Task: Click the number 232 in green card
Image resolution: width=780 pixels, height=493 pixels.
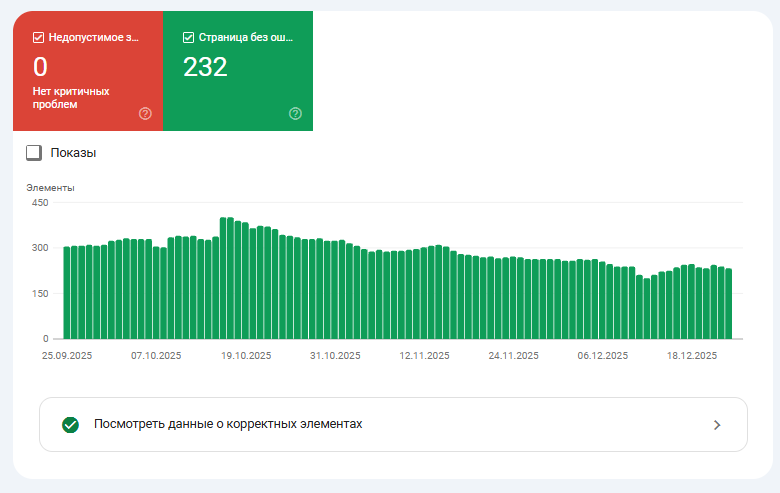Action: tap(205, 67)
